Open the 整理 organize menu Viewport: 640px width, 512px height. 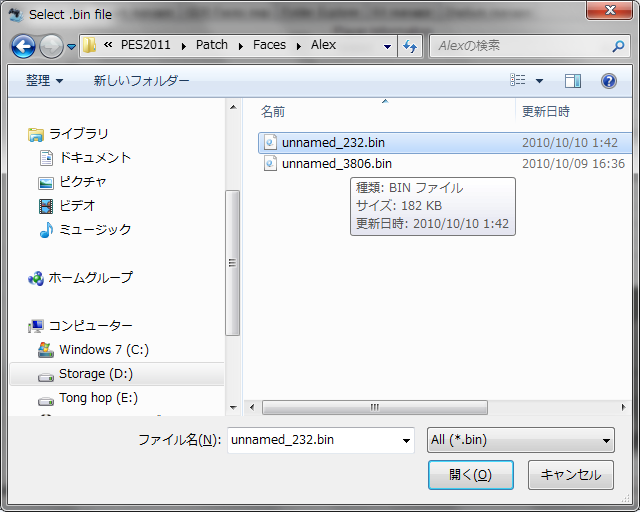(44, 81)
